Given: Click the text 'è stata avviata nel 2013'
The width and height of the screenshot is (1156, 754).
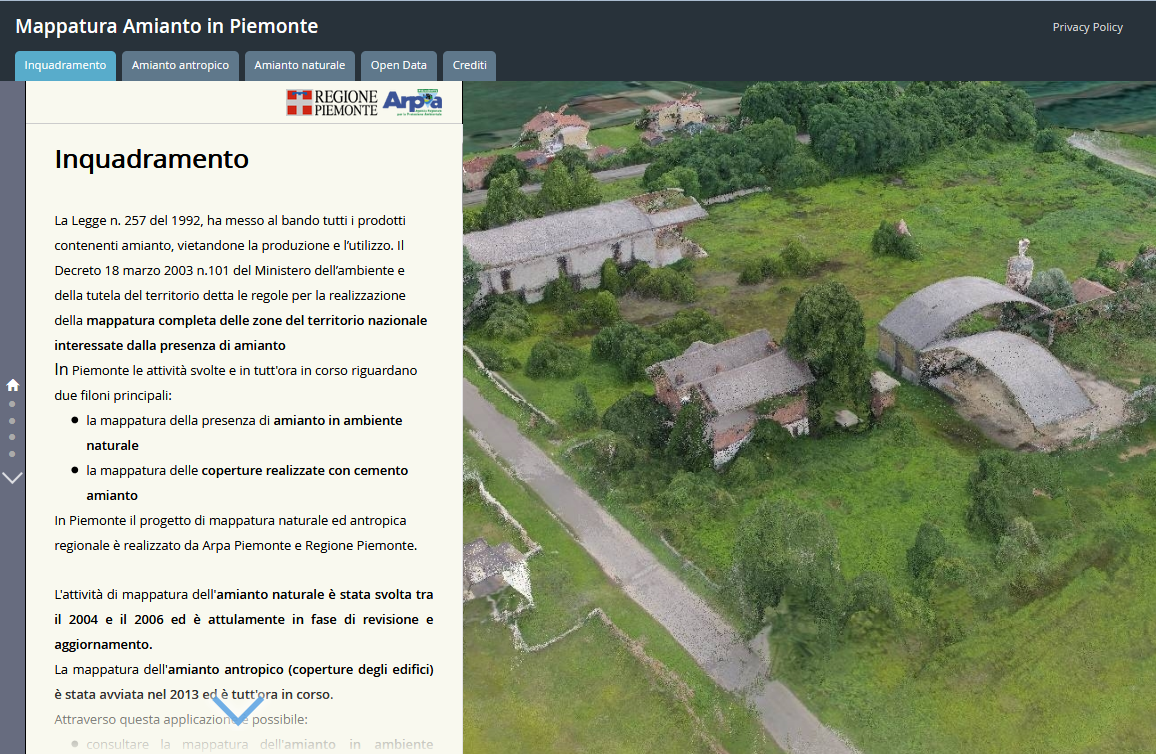Looking at the screenshot, I should pyautogui.click(x=127, y=695).
